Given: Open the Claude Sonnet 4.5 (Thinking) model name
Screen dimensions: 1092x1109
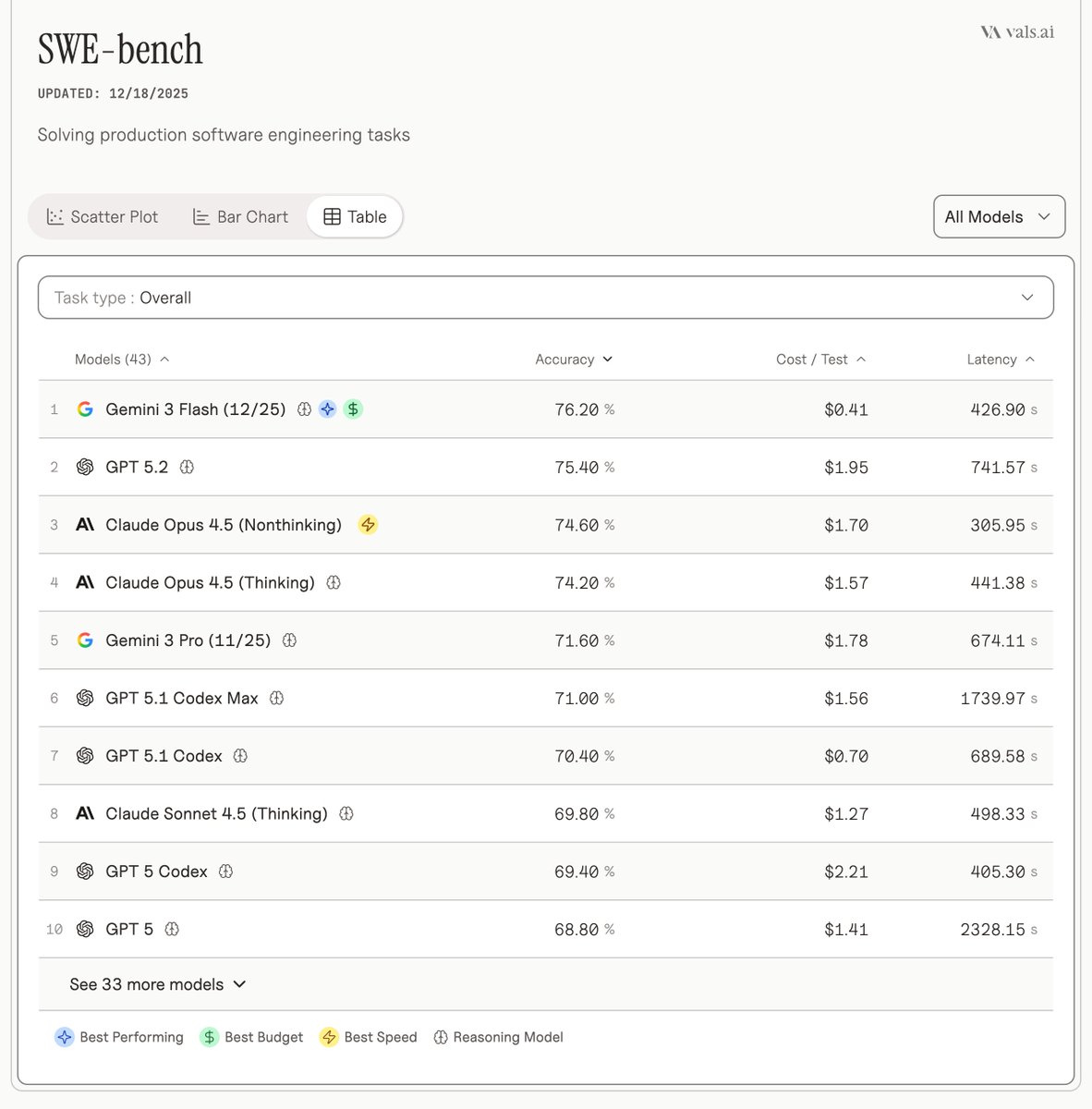Looking at the screenshot, I should click(x=216, y=814).
